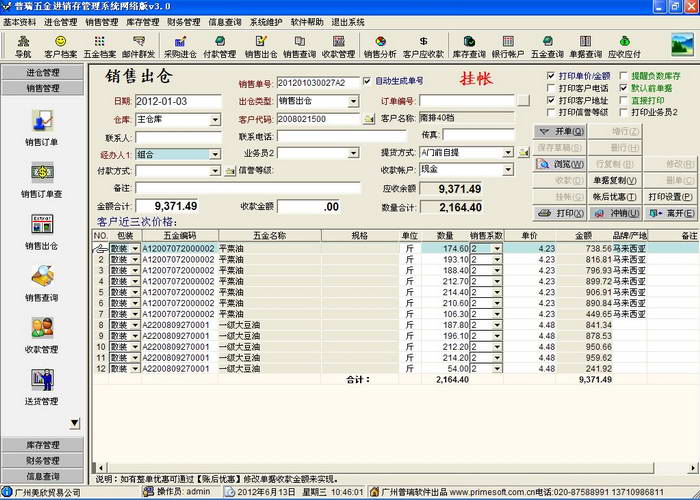The height and width of the screenshot is (500, 700).
Task: Open 收款管理 sidebar icon
Action: (x=42, y=335)
